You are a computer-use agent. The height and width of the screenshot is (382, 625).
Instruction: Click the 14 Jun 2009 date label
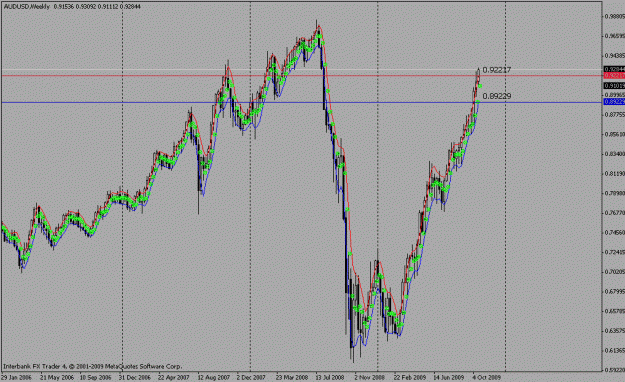click(448, 377)
